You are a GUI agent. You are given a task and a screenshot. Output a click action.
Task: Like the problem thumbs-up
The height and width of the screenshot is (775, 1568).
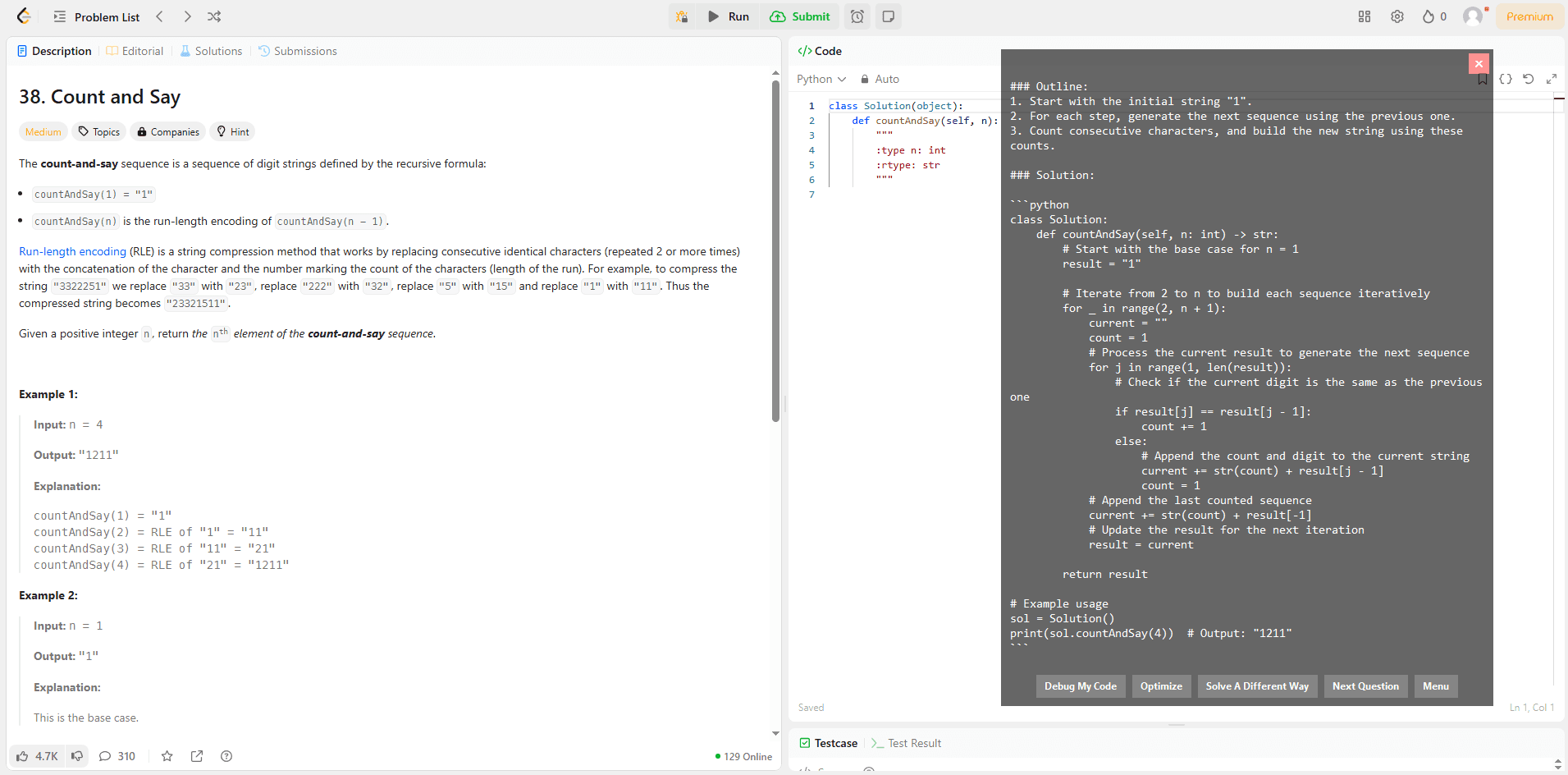pos(38,756)
